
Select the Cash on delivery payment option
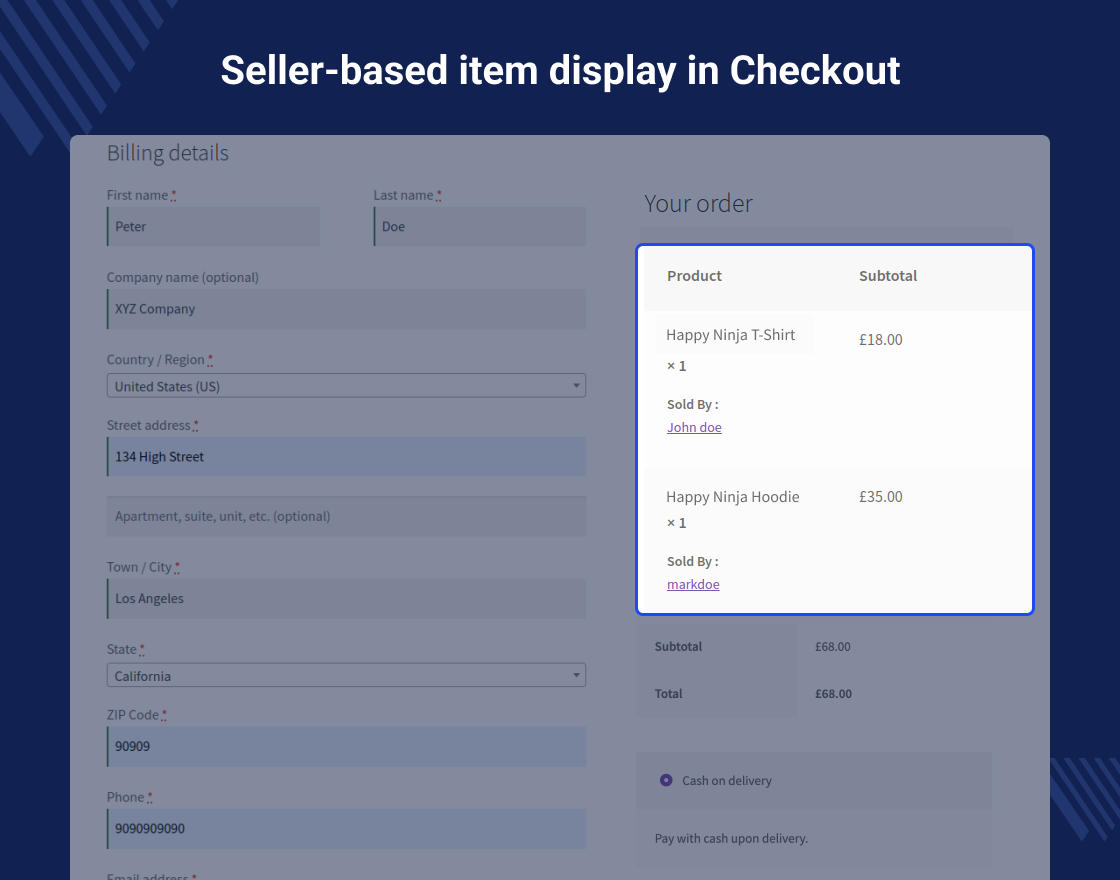[x=666, y=780]
